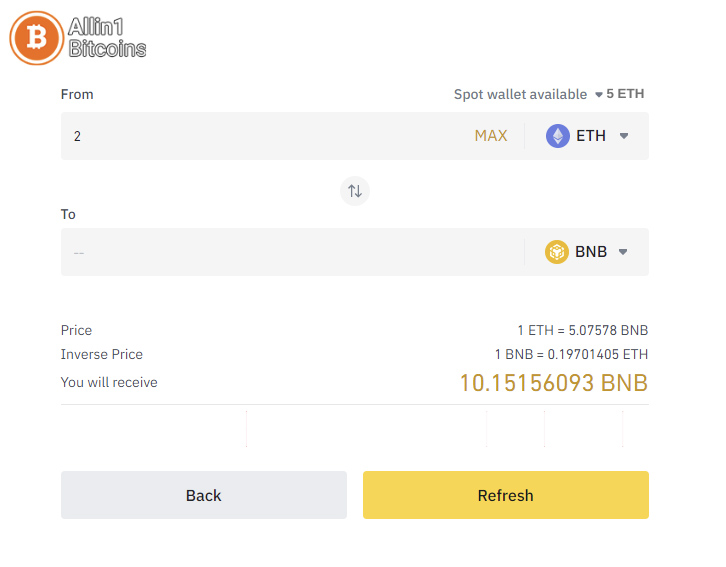Select the ETH currency label
Screen dimensions: 726x567
point(591,136)
